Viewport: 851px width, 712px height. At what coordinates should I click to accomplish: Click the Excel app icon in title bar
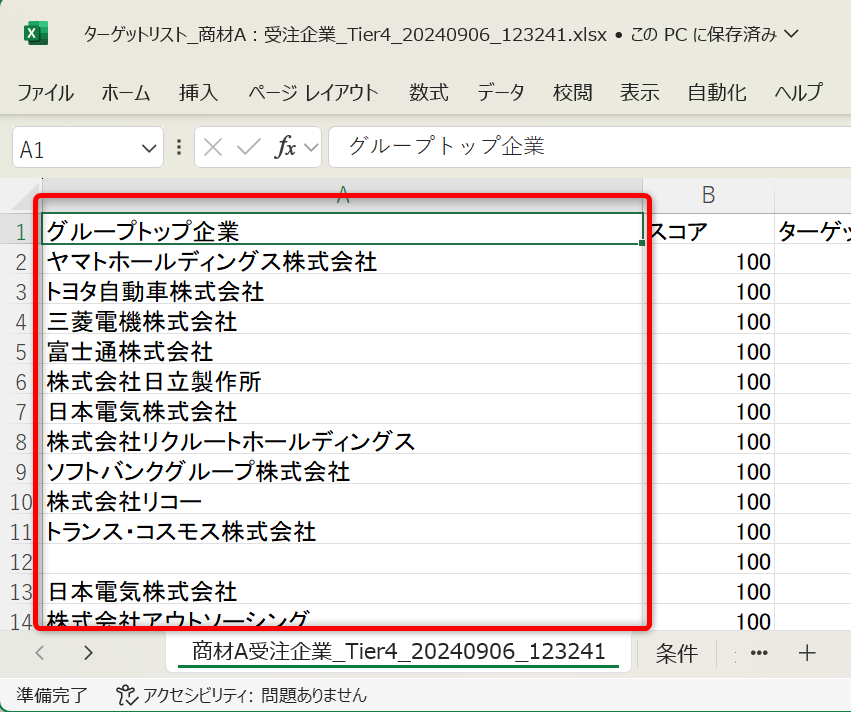[x=36, y=34]
